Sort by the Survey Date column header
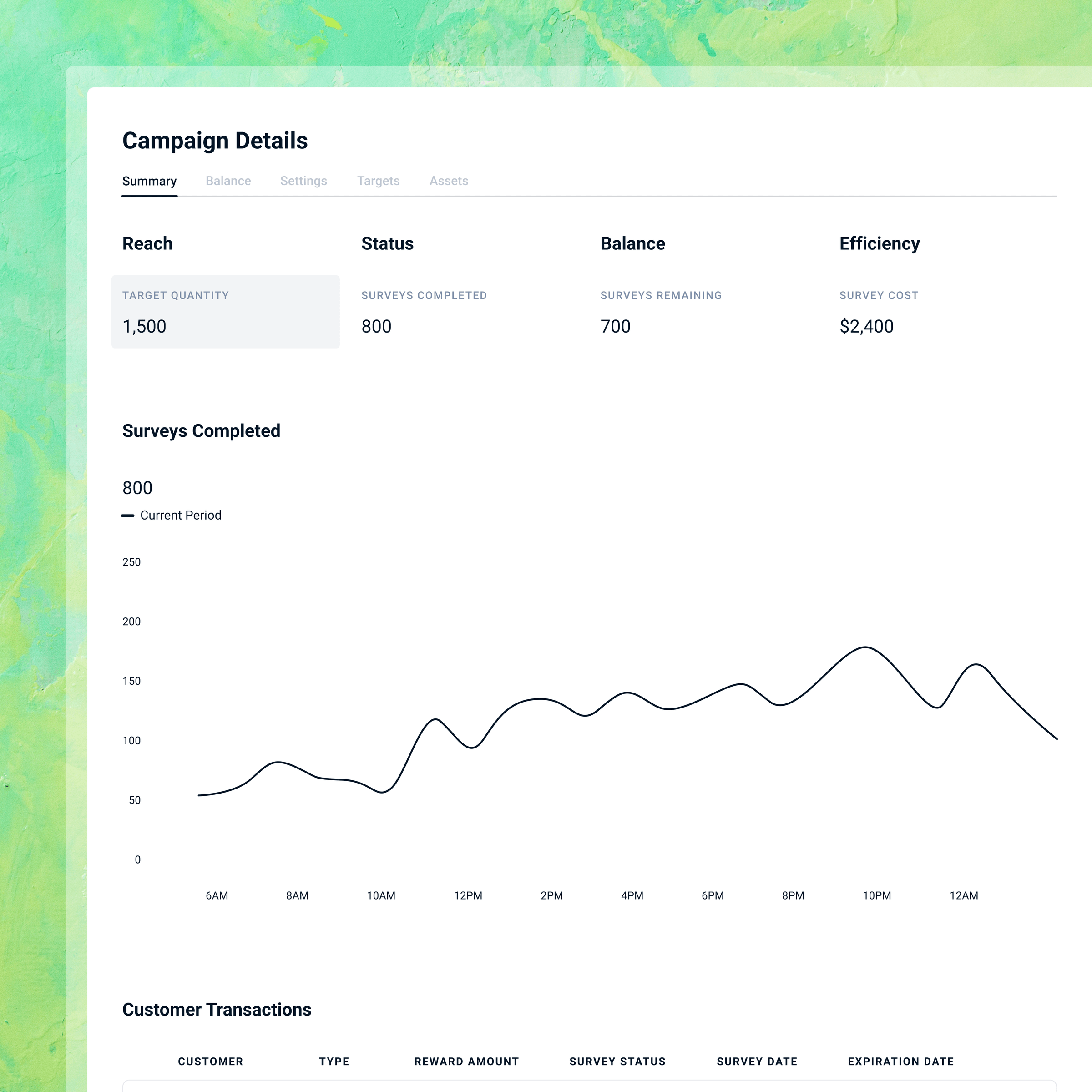 point(757,1062)
